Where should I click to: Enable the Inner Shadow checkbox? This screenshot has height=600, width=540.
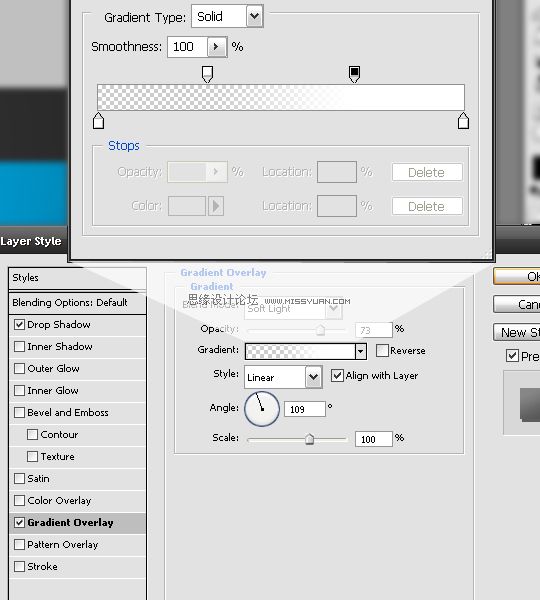[19, 346]
